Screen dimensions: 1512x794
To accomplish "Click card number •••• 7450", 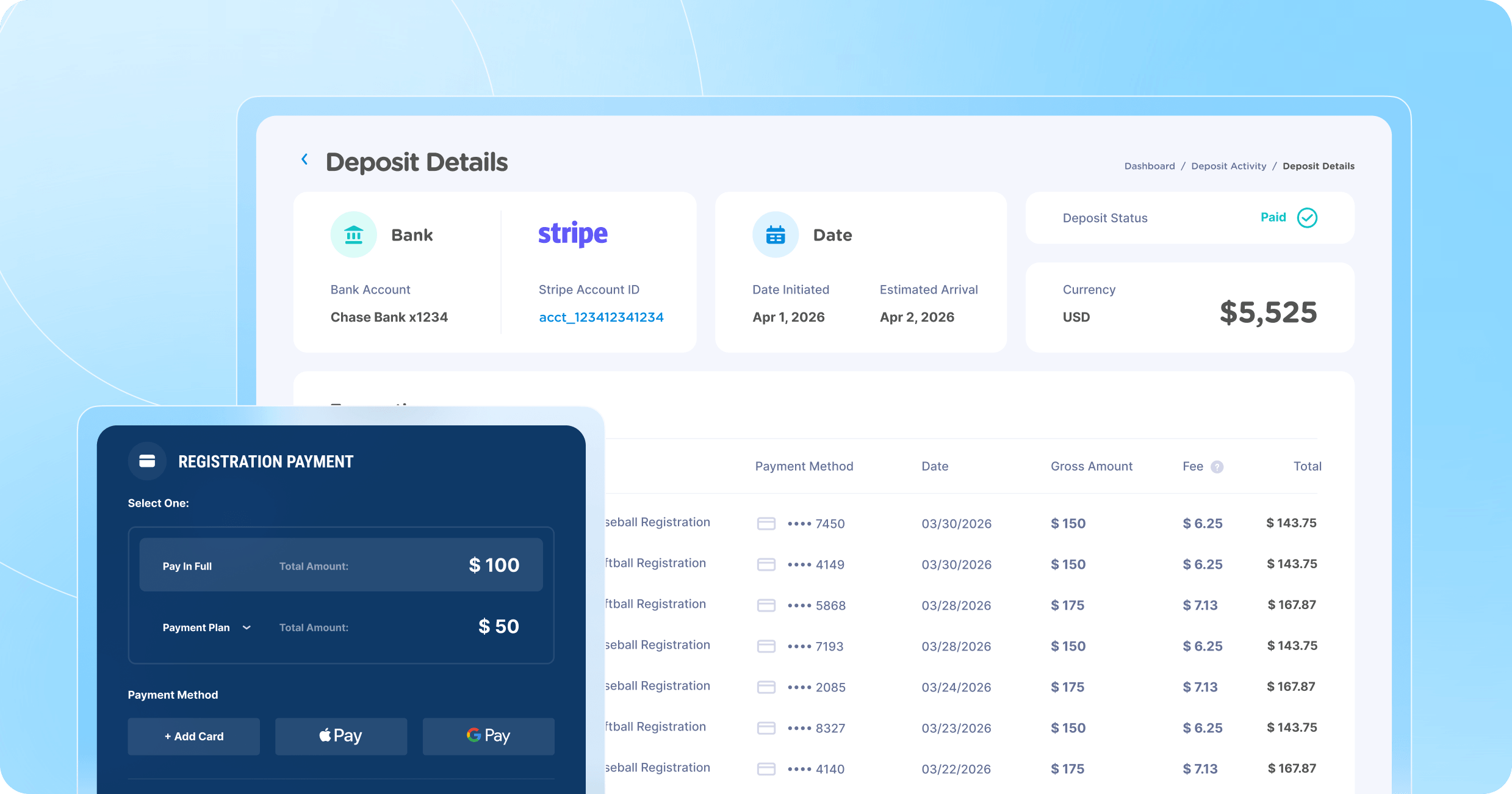I will [816, 524].
